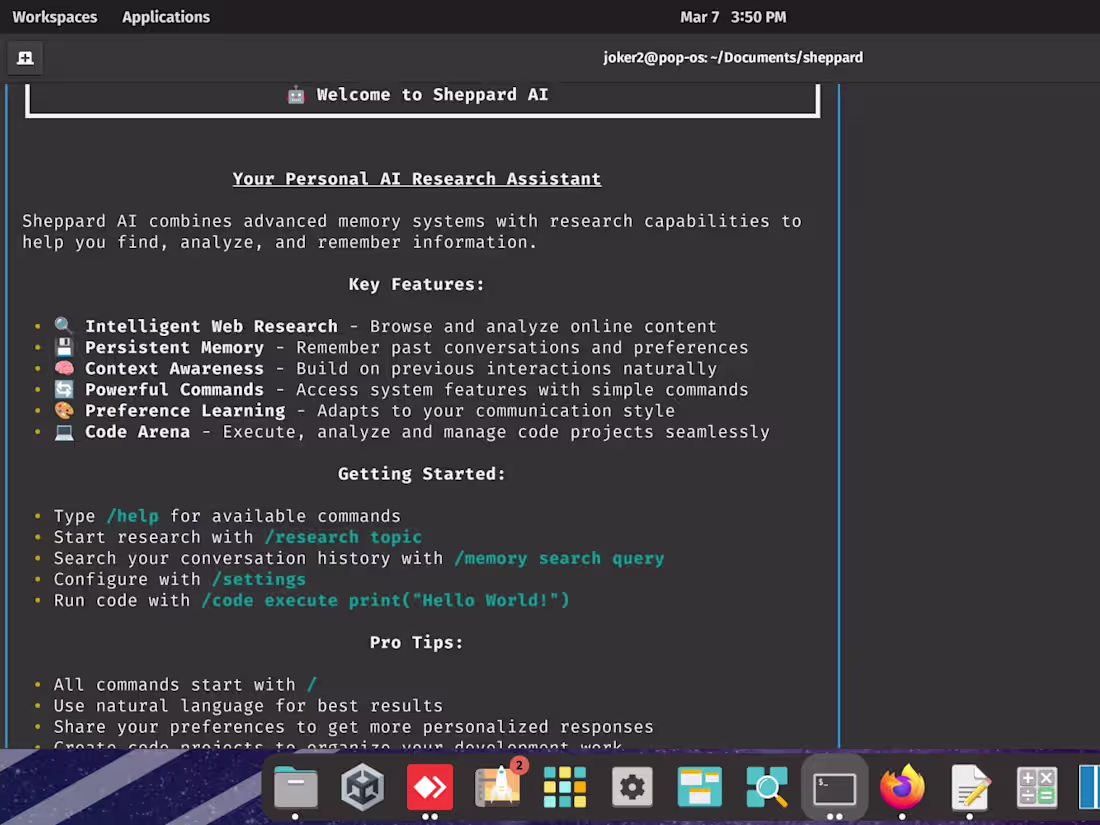
Task: Select the active terminal dock icon
Action: click(834, 787)
